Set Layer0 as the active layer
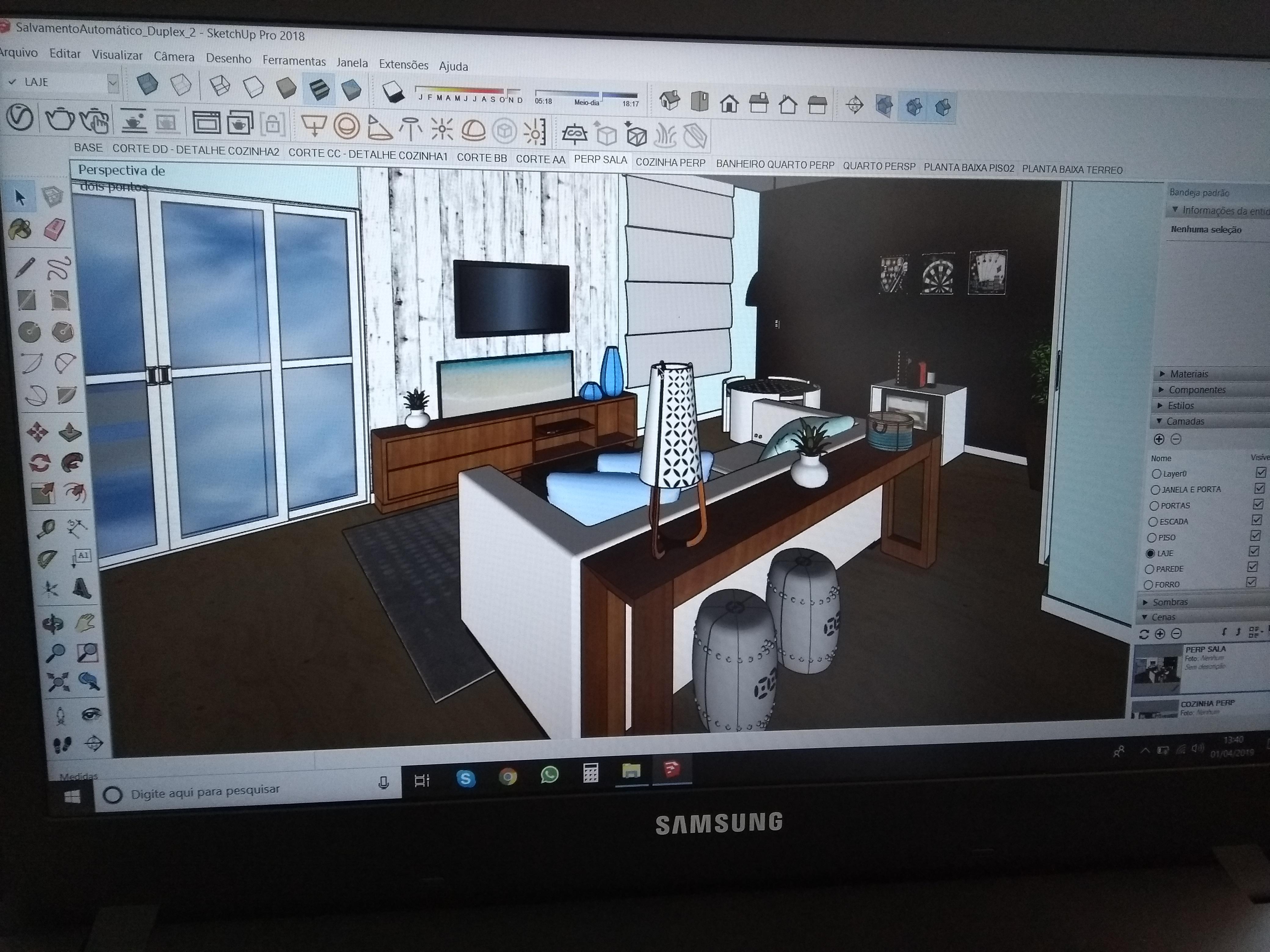The height and width of the screenshot is (952, 1270). coord(1156,474)
